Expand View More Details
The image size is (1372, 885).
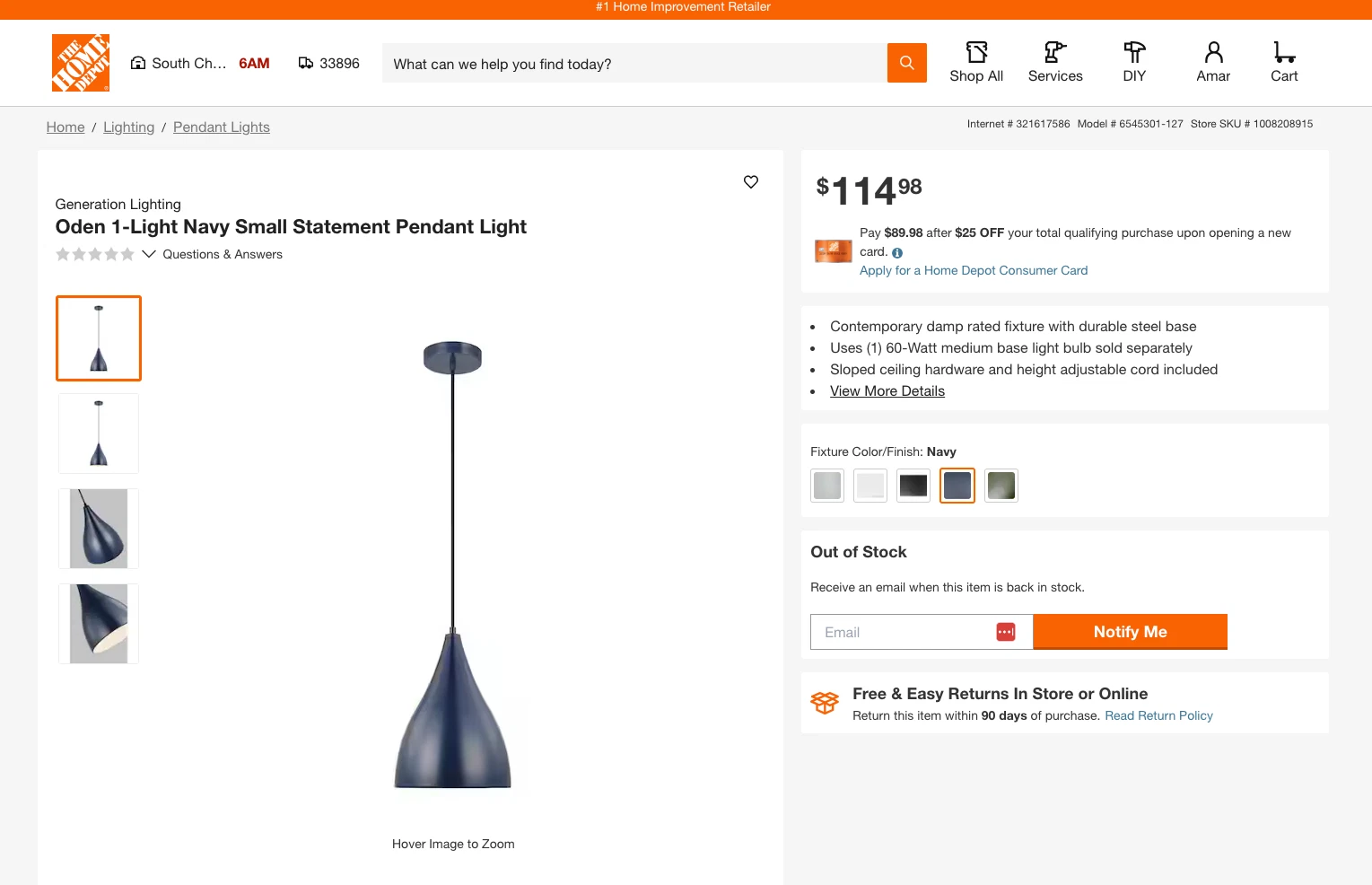887,391
